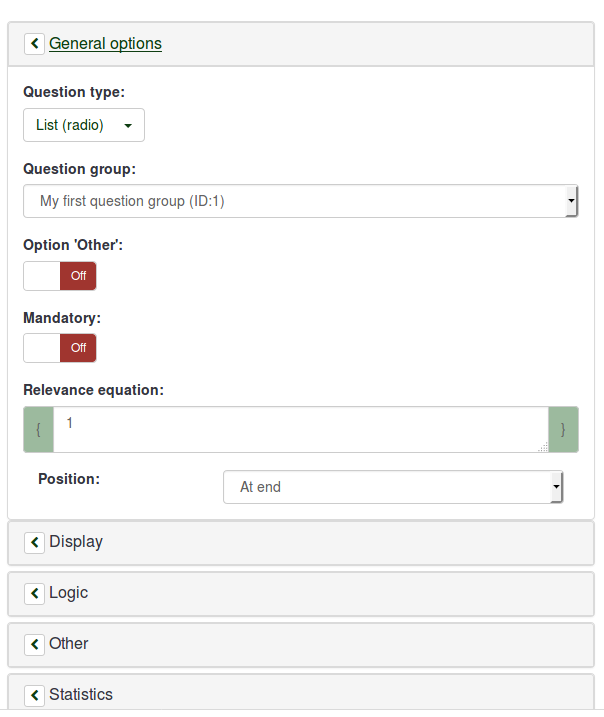
Task: Click the General options heading link
Action: pos(105,44)
